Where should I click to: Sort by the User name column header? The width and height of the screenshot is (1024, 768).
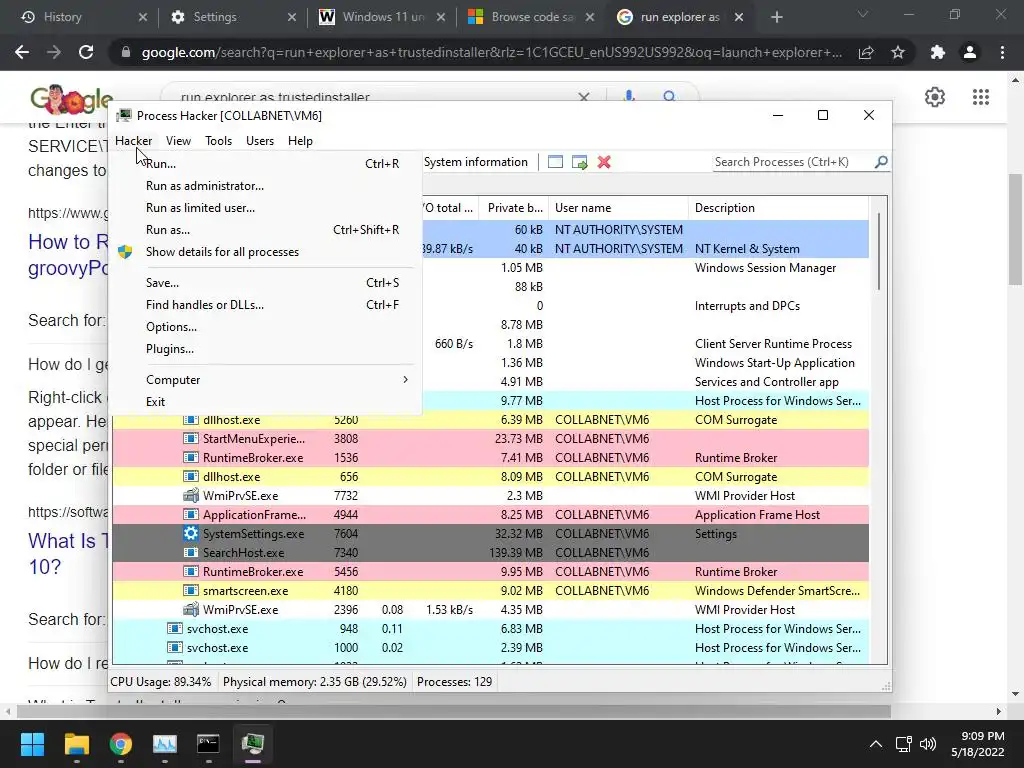618,208
